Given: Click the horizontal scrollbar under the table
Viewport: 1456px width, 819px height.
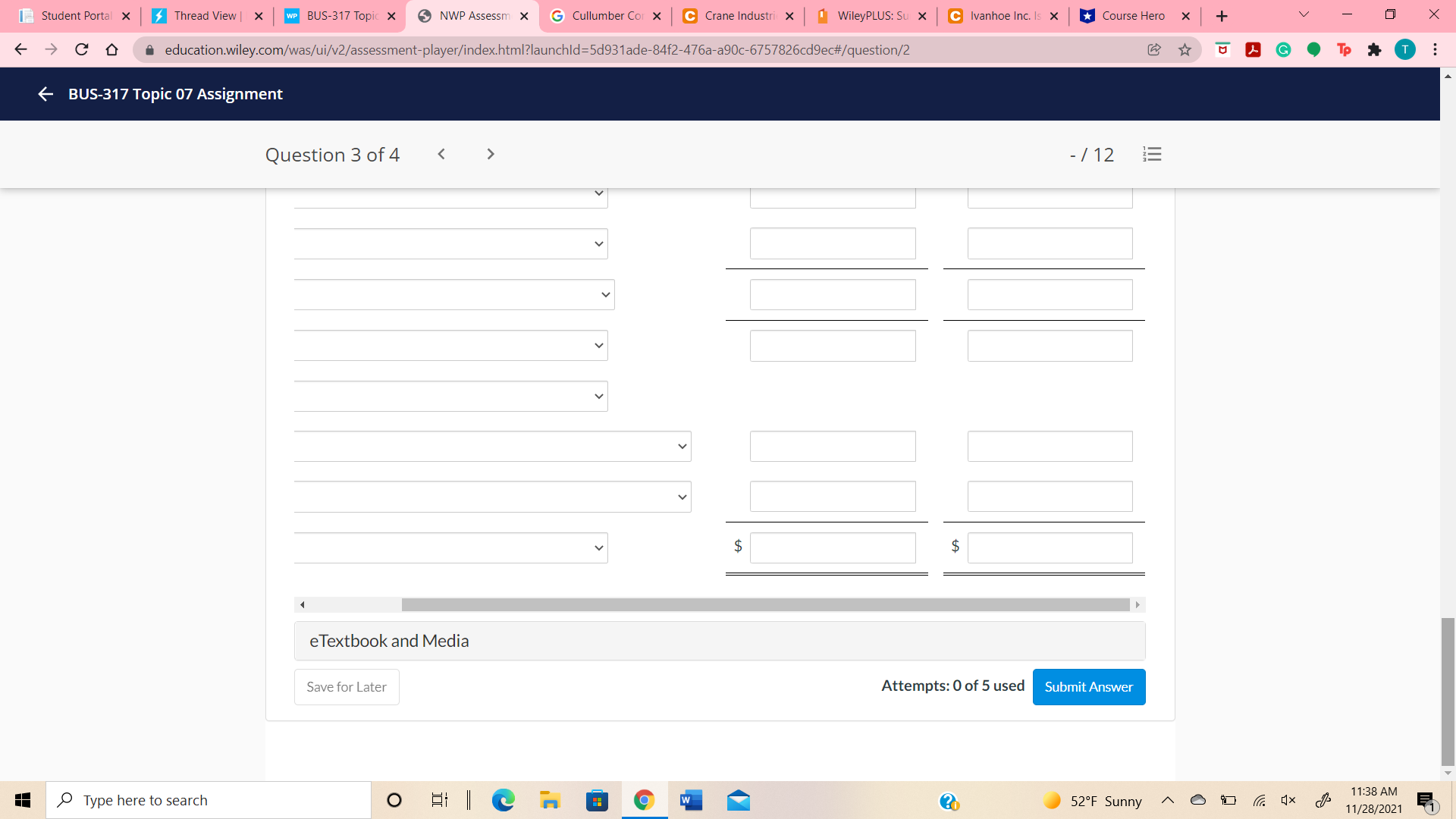Looking at the screenshot, I should (764, 605).
